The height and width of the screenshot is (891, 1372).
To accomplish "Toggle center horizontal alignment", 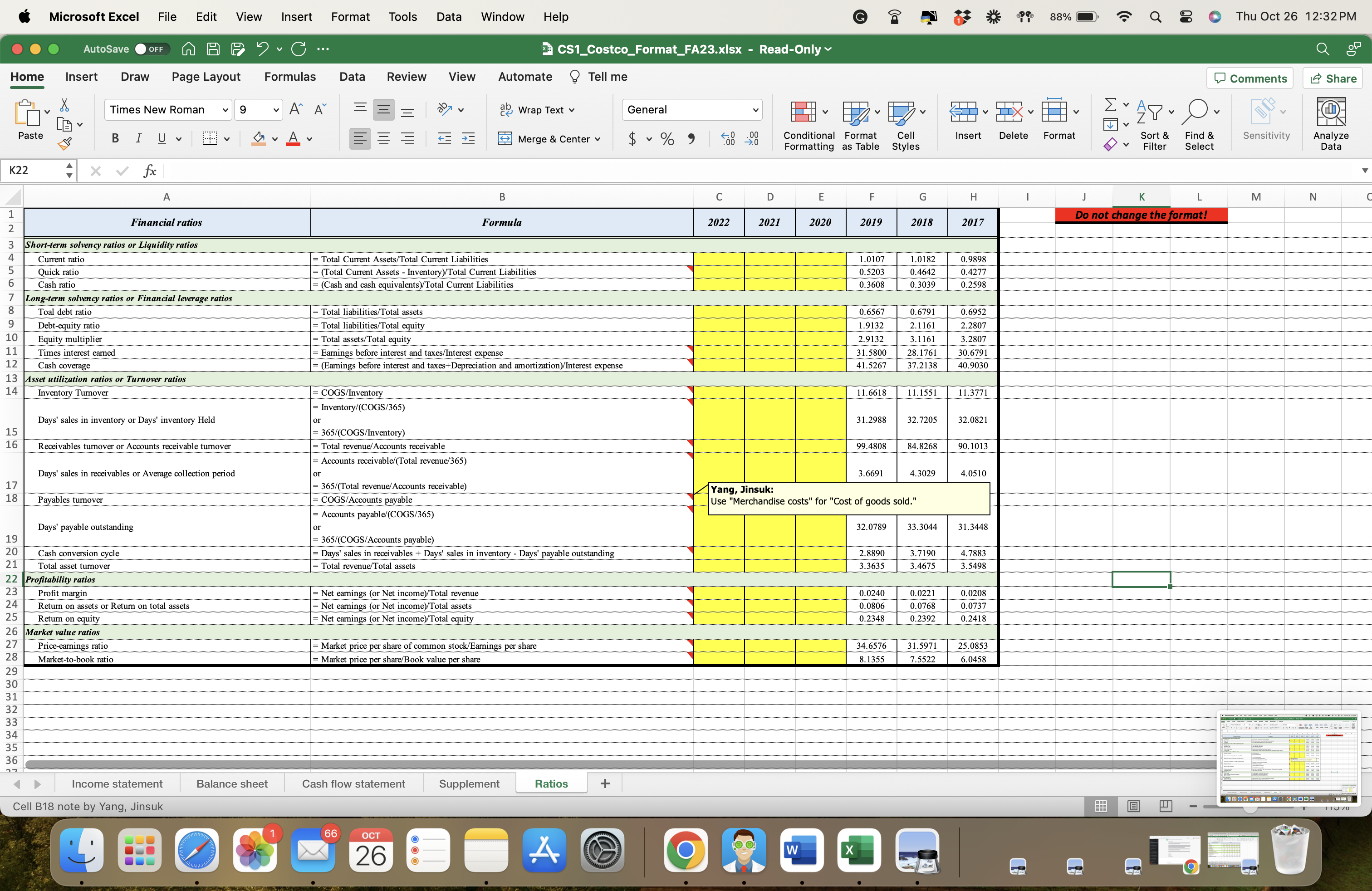I will pyautogui.click(x=384, y=138).
